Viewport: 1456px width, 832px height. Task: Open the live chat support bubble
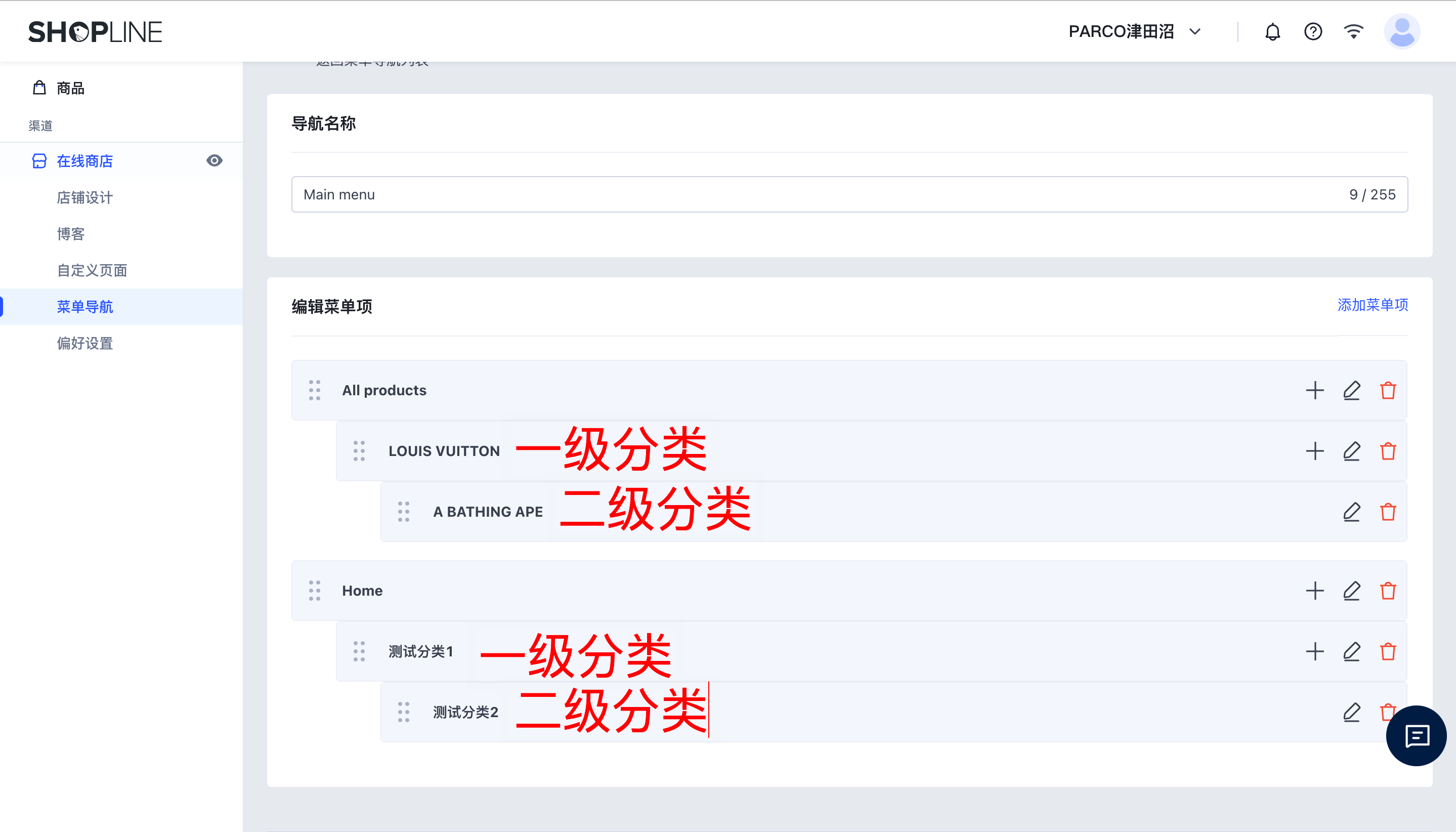(x=1416, y=736)
